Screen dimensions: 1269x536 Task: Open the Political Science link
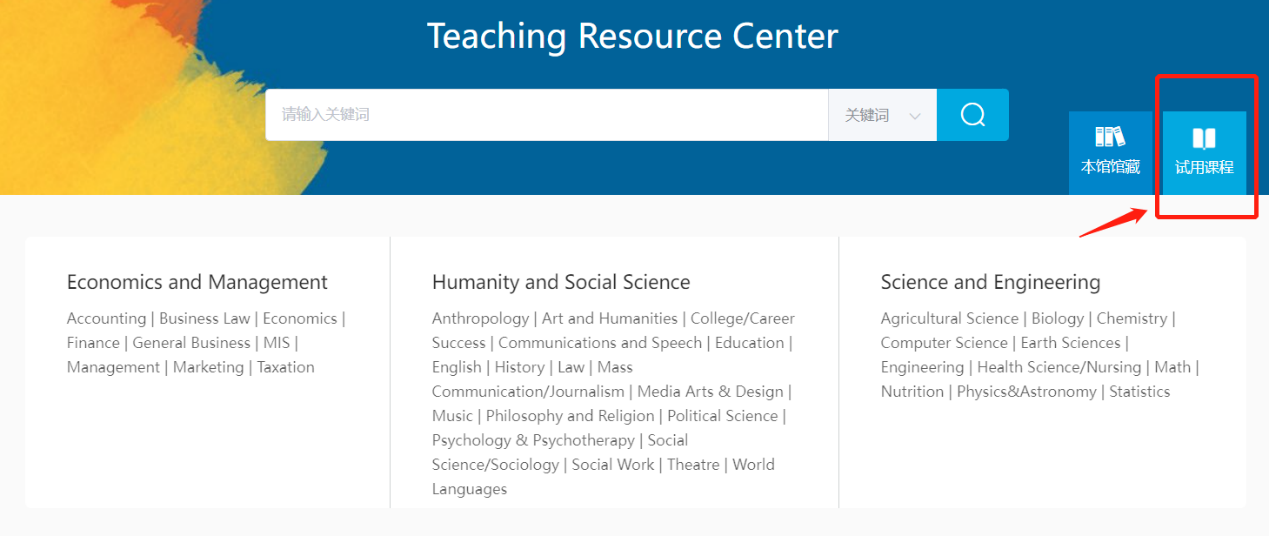click(724, 416)
